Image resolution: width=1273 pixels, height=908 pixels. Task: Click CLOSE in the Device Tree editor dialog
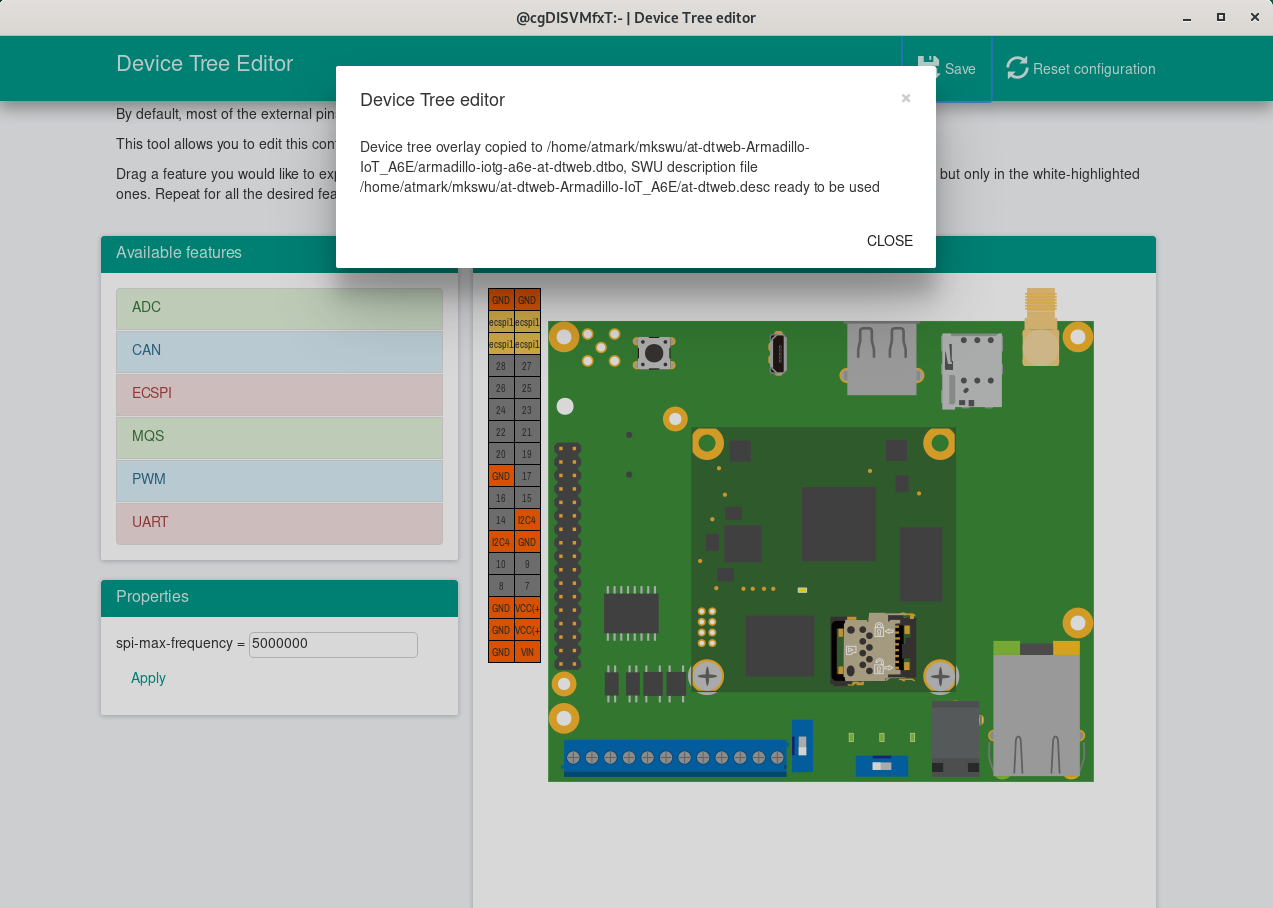pos(889,241)
